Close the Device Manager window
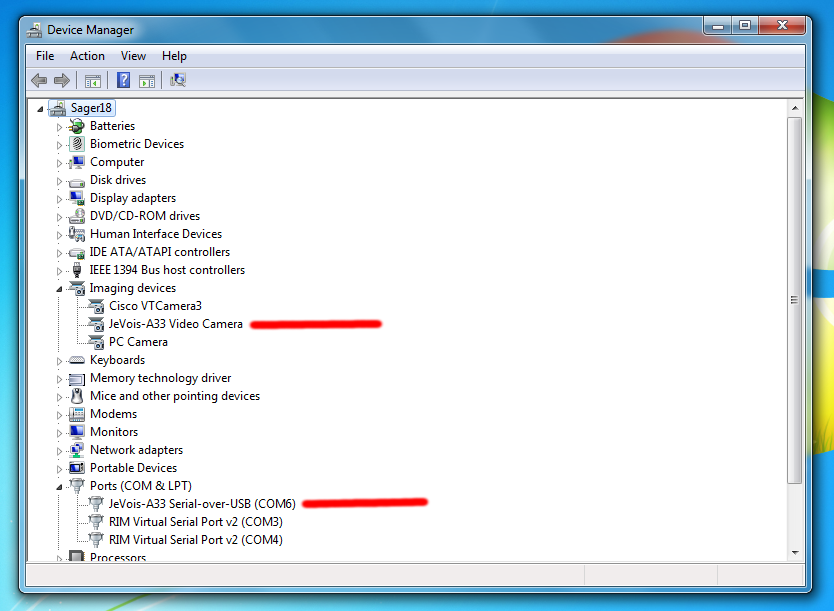Screen dimensions: 834x611 click(782, 26)
